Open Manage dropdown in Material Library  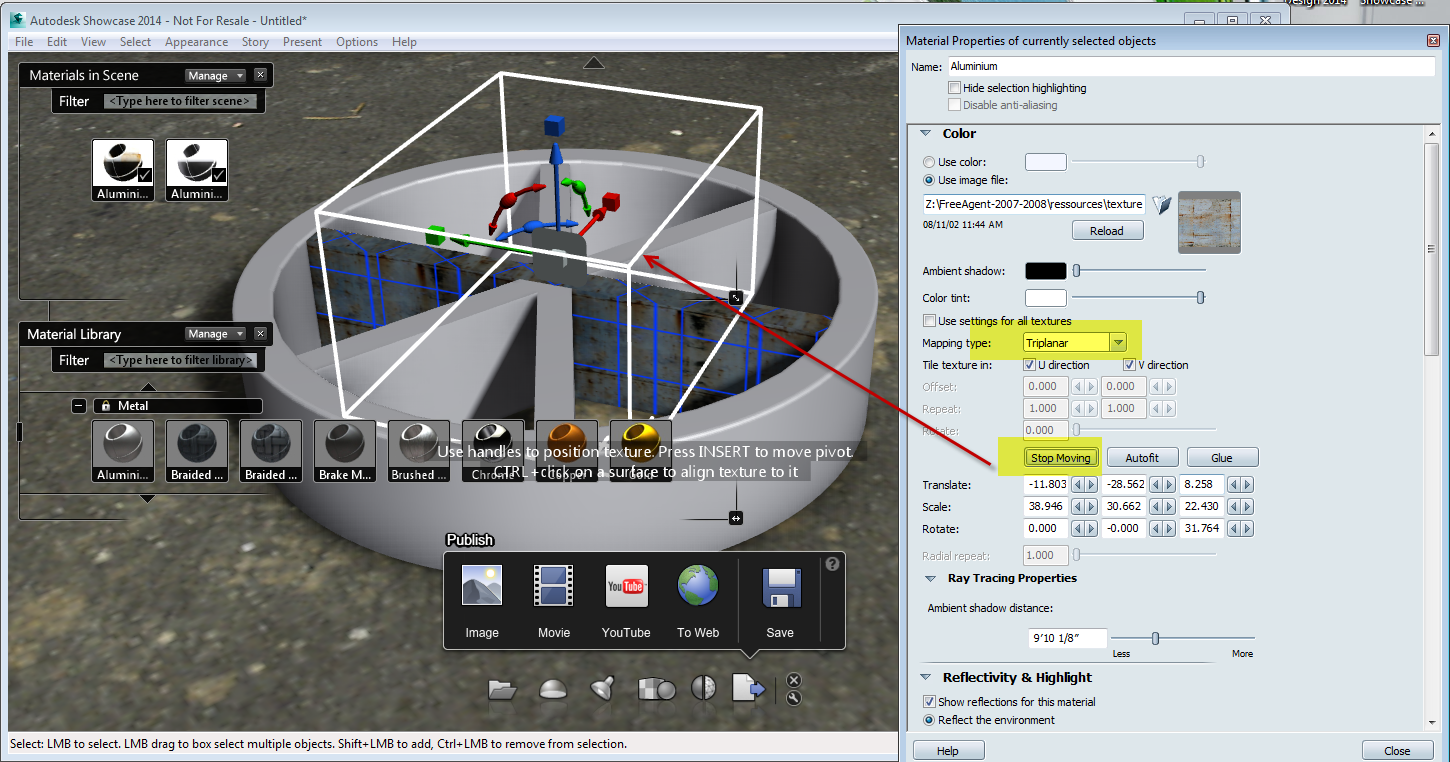click(x=215, y=334)
